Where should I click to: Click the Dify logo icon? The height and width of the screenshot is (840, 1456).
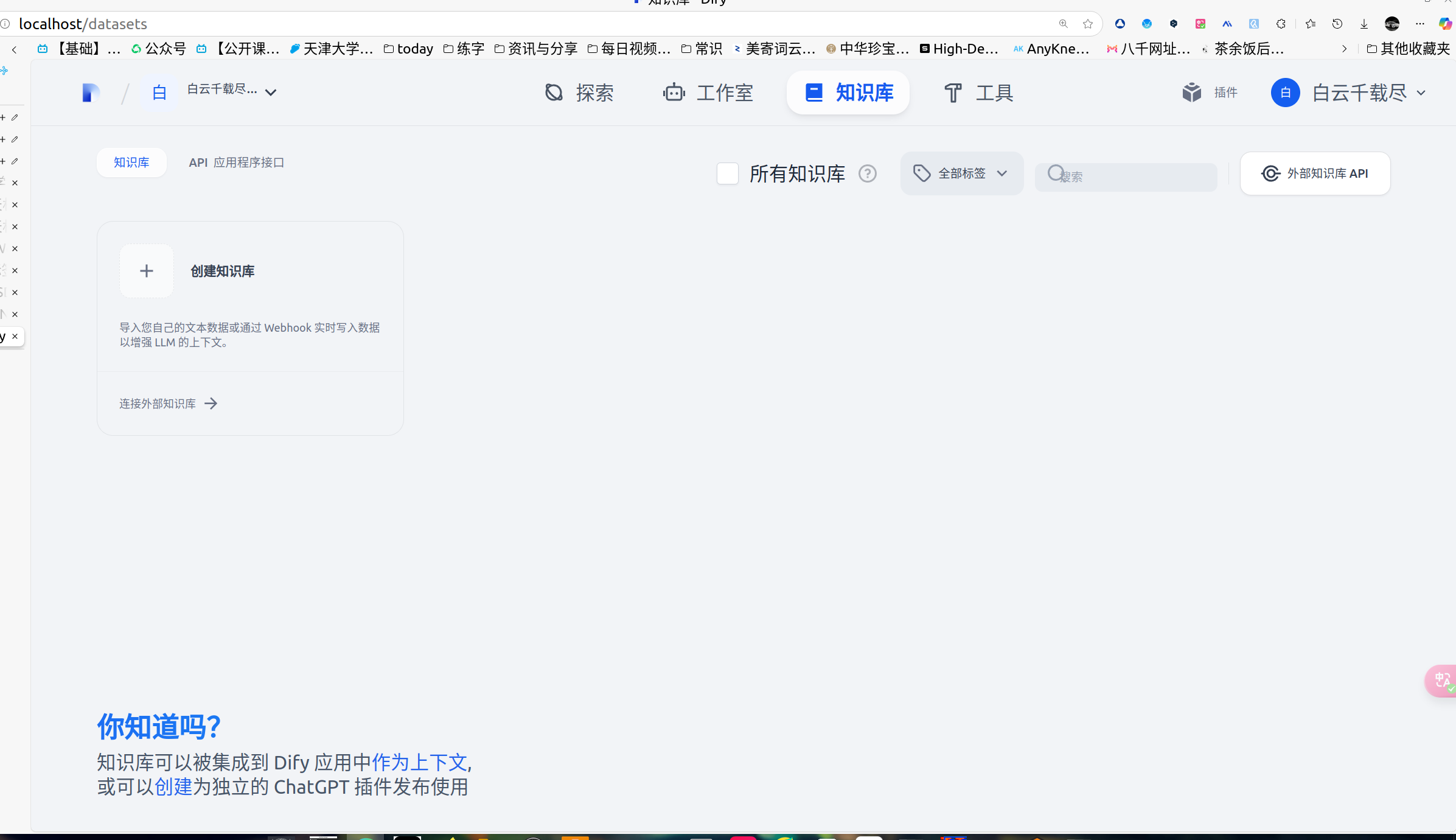tap(91, 93)
